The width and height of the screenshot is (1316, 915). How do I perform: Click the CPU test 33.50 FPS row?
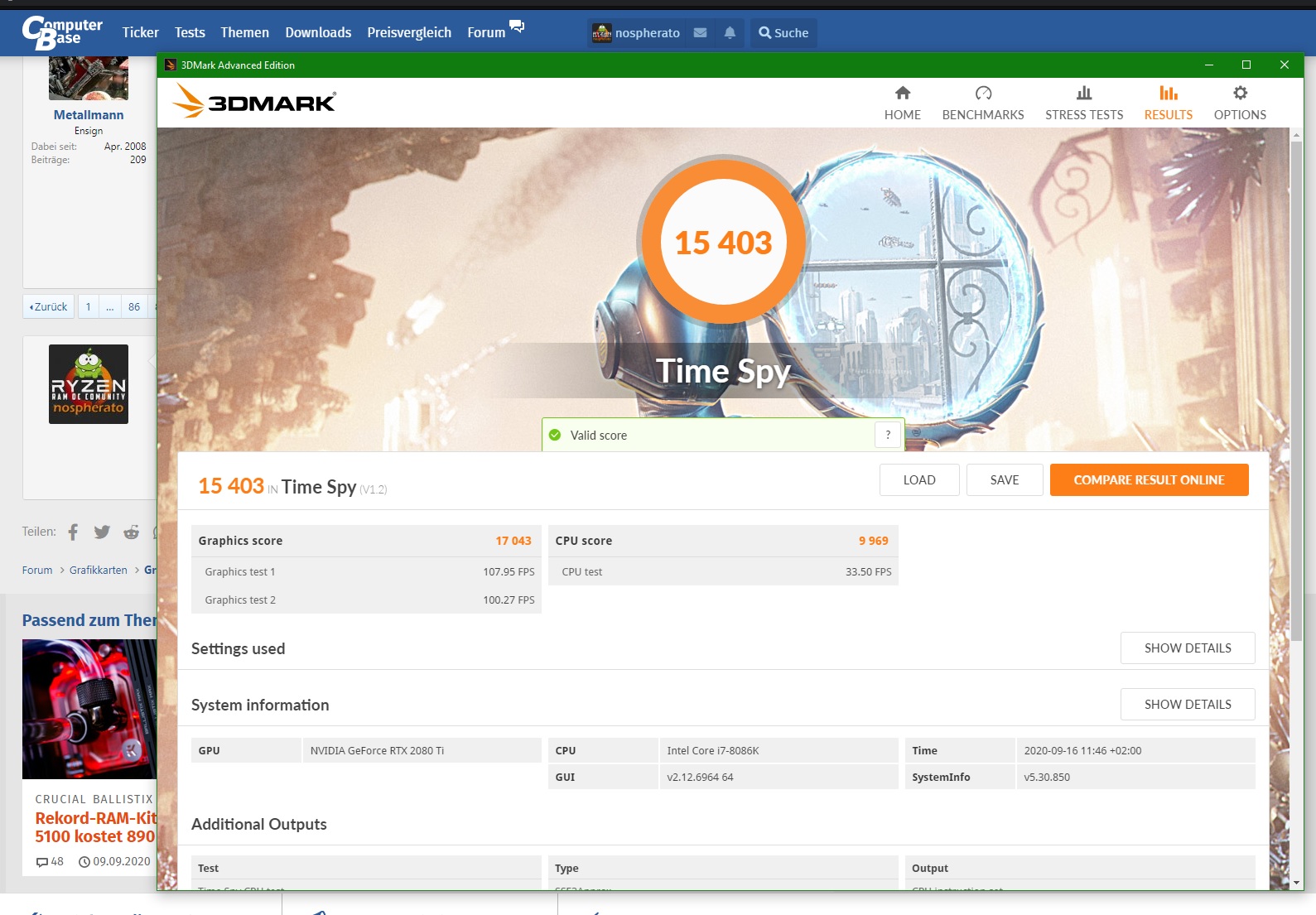point(723,571)
